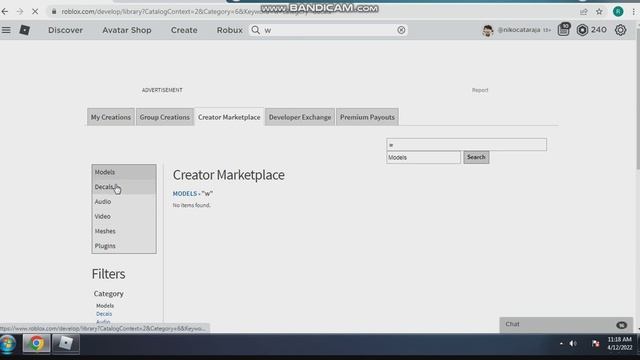Go forward in browser history
Screen dimensions: 640x360
pyautogui.click(x=20, y=11)
